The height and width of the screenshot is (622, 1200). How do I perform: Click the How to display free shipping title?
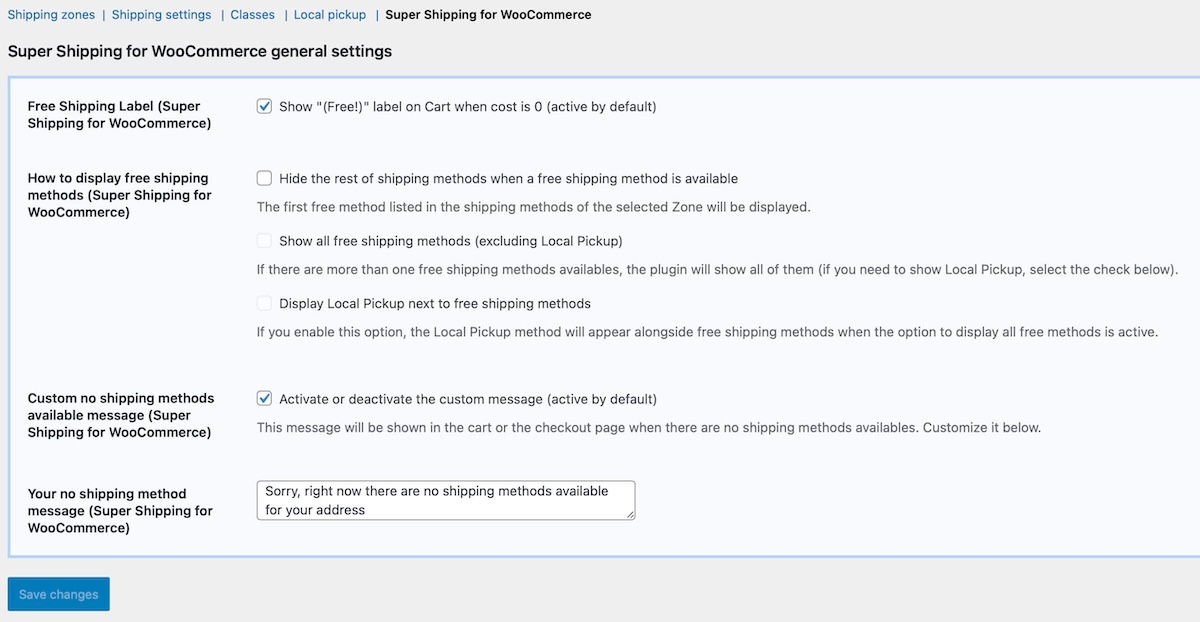point(119,195)
